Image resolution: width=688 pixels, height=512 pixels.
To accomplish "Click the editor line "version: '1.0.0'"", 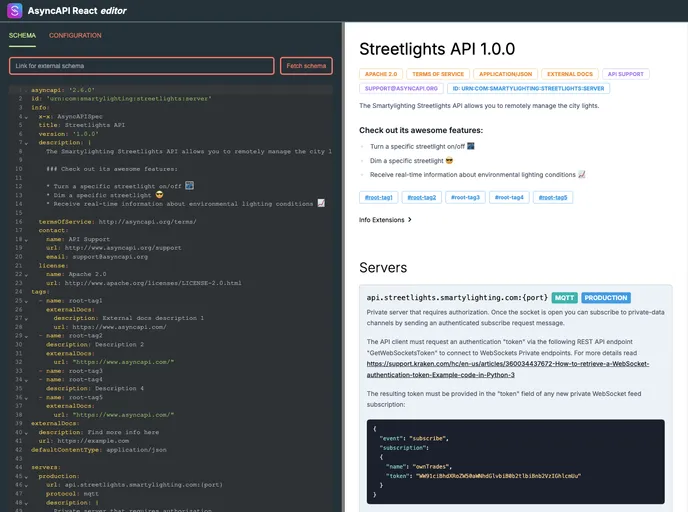I will point(68,134).
